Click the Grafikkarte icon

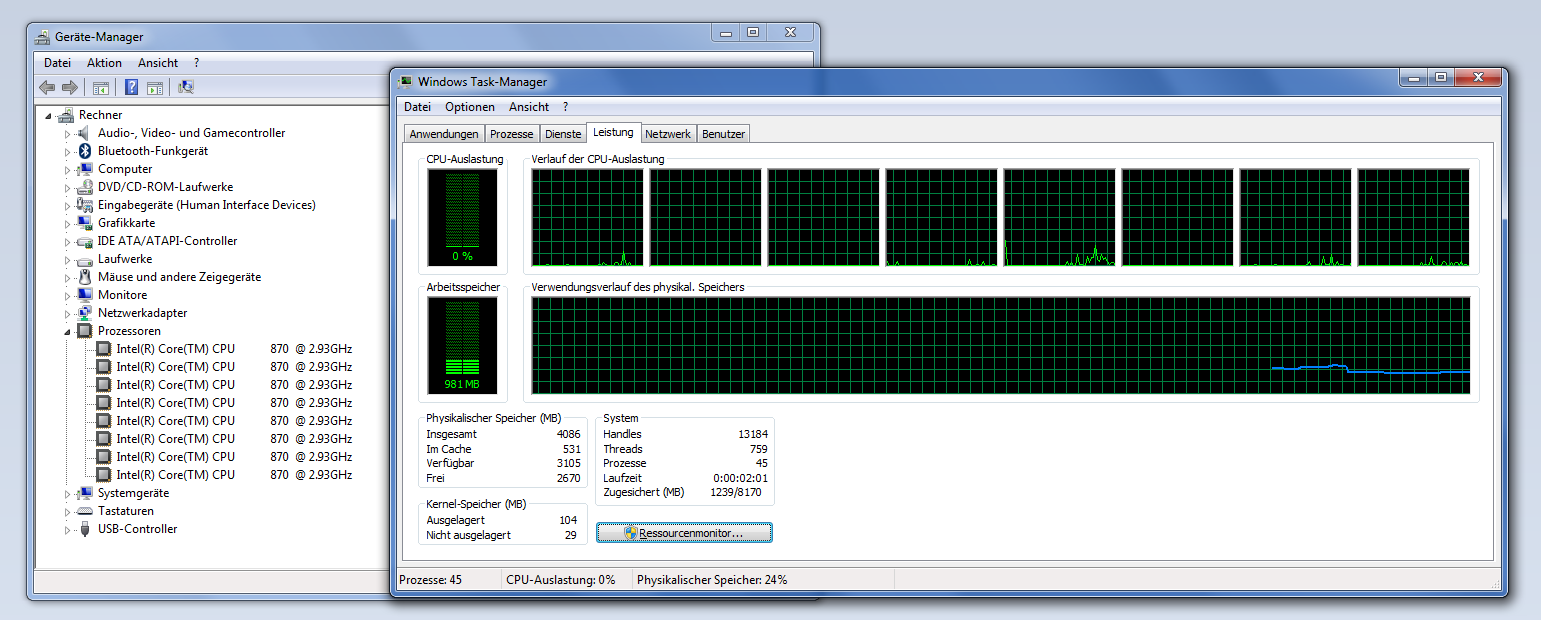[x=85, y=223]
